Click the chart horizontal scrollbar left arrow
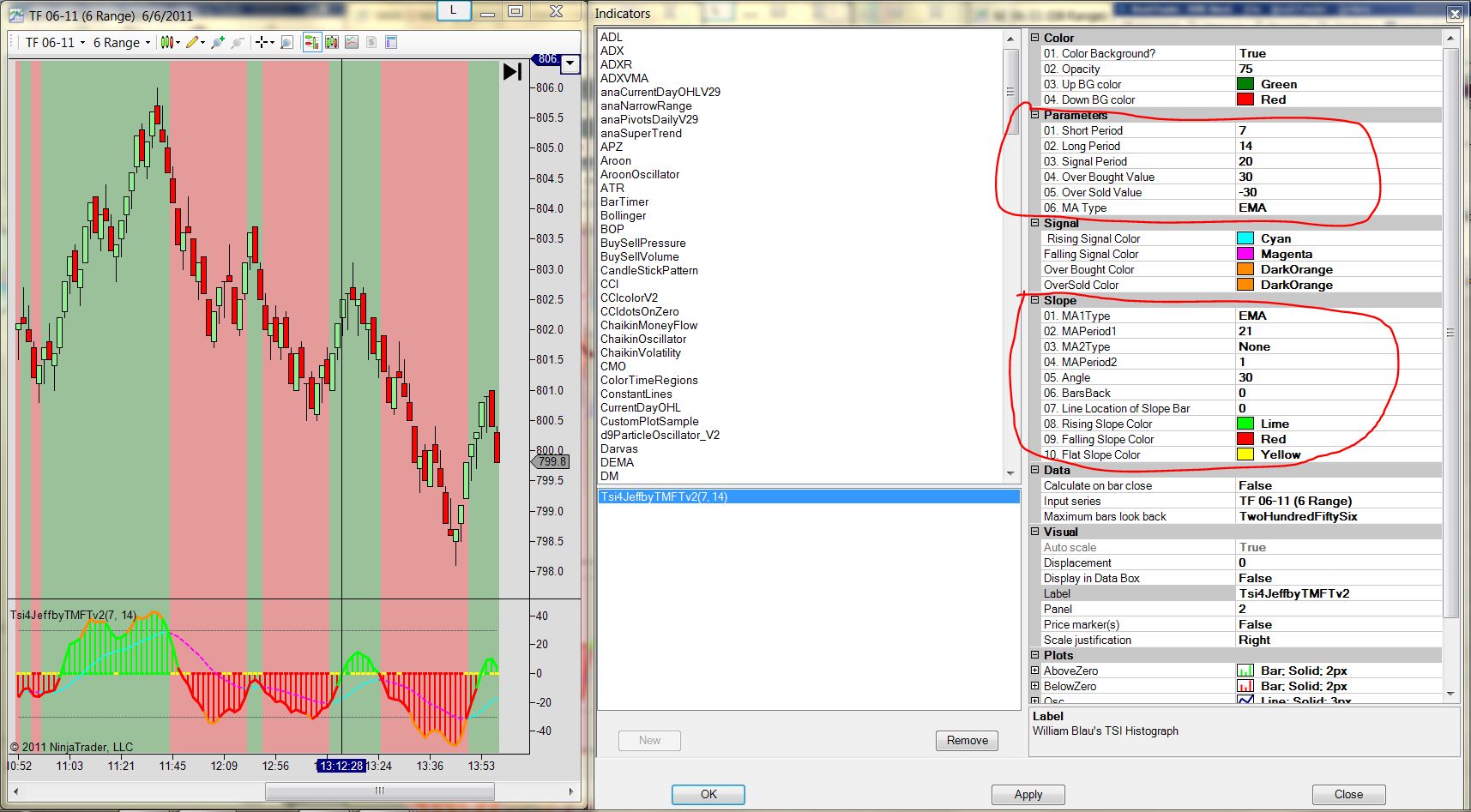 click(17, 791)
